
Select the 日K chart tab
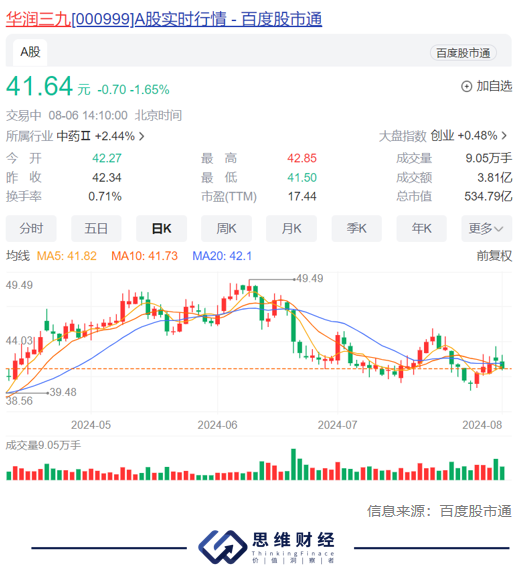click(161, 229)
